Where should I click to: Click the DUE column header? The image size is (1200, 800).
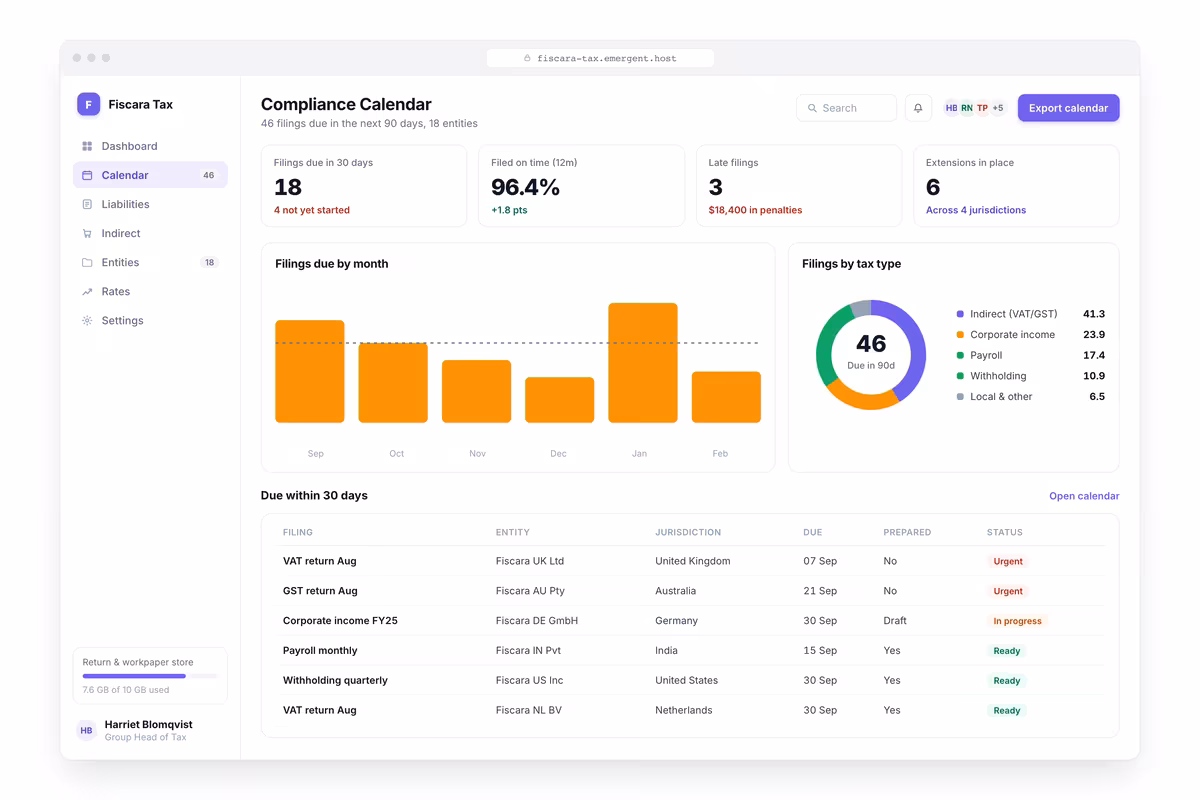pyautogui.click(x=813, y=533)
